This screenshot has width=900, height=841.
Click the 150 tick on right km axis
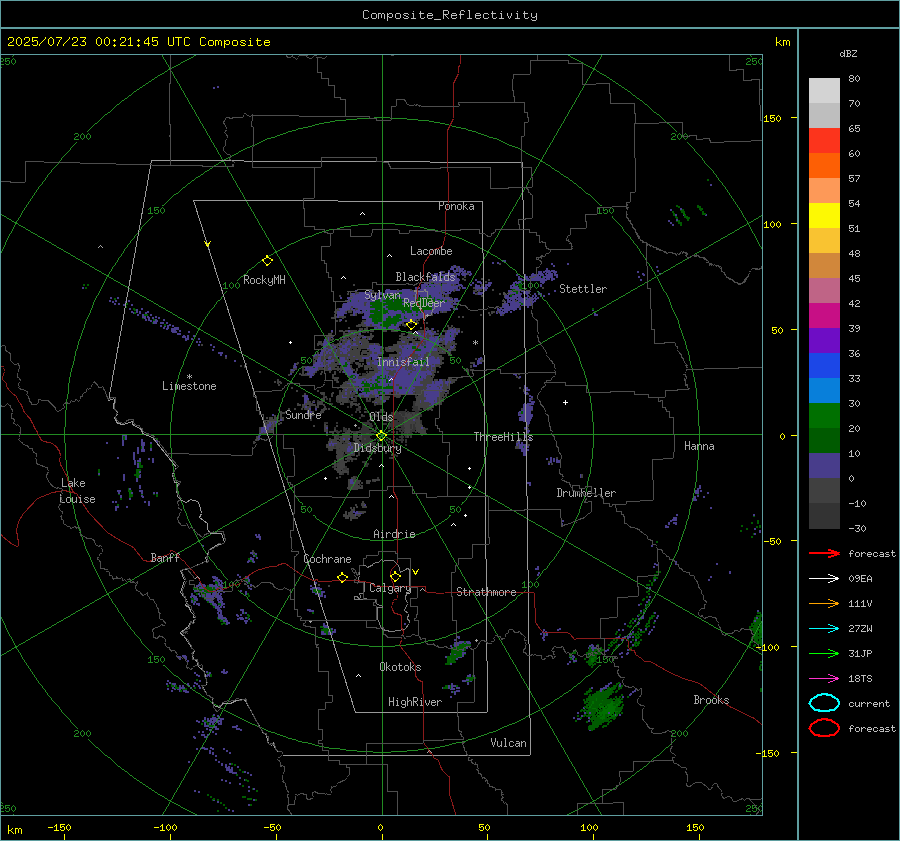[x=773, y=118]
